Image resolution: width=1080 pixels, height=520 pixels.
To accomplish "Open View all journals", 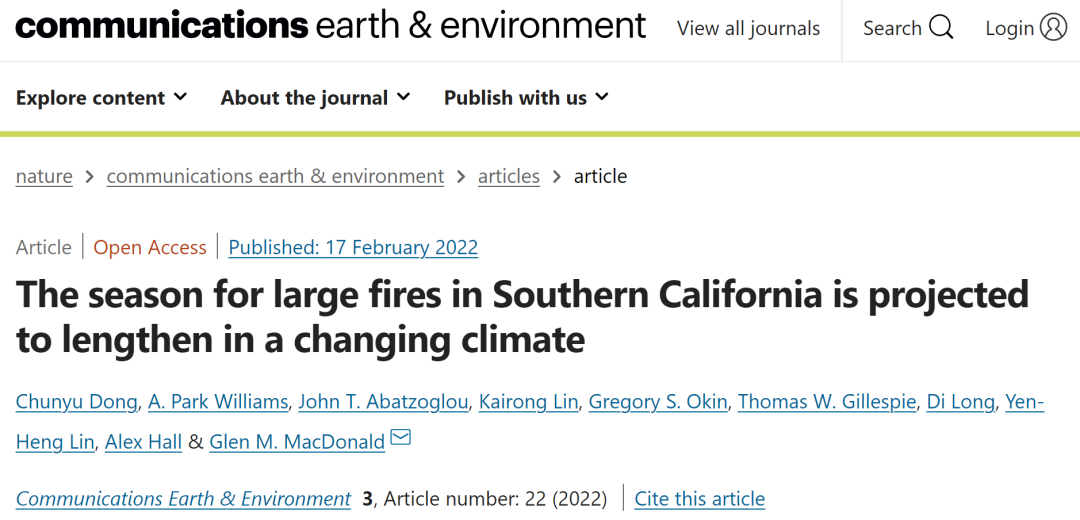I will (x=748, y=28).
